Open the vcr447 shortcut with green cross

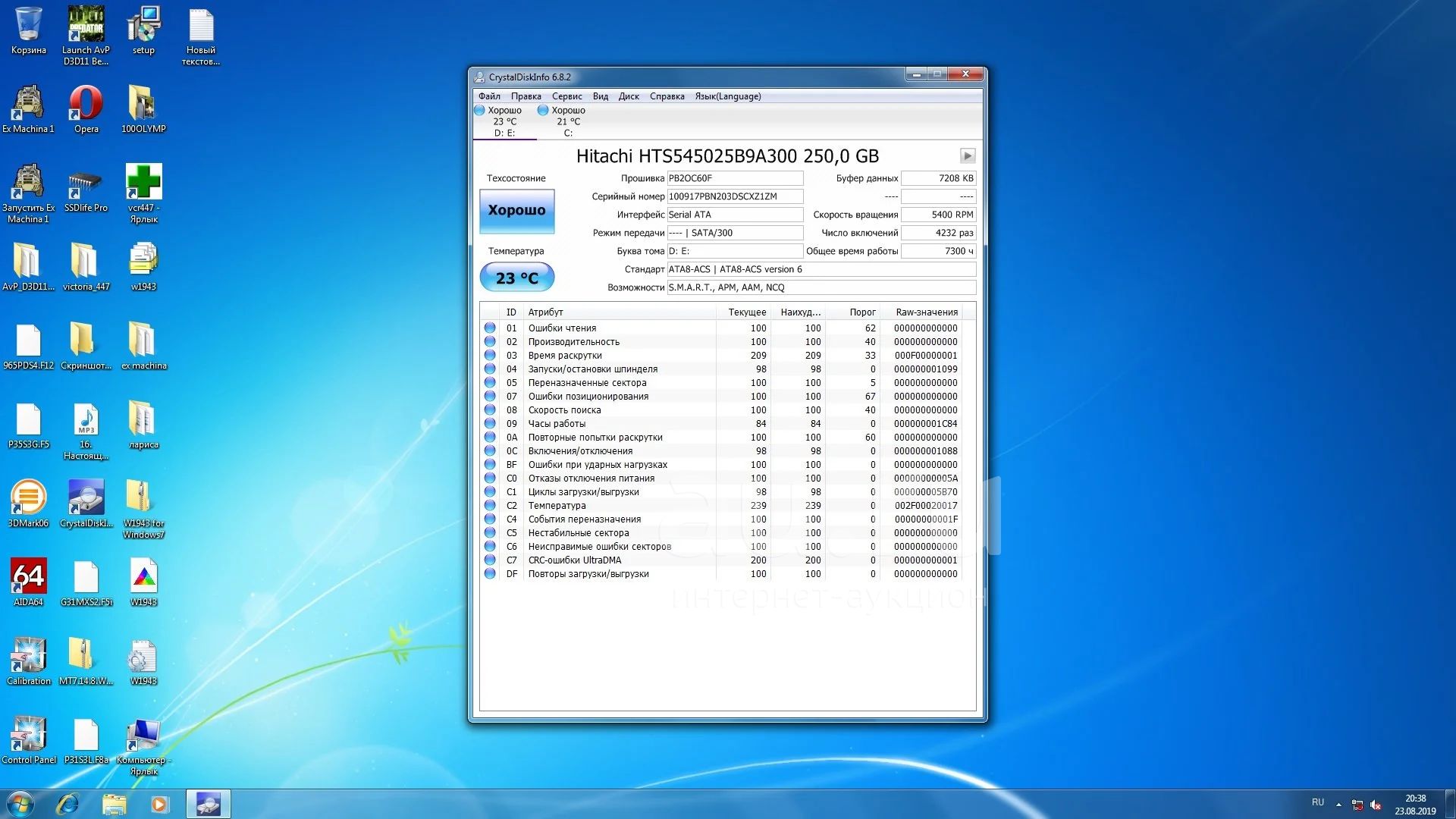click(x=143, y=193)
